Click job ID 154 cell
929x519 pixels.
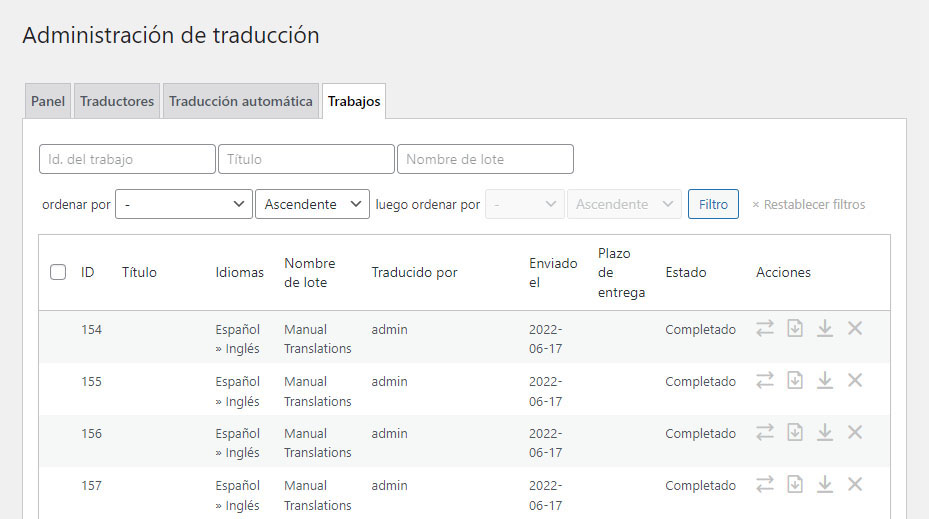[91, 329]
